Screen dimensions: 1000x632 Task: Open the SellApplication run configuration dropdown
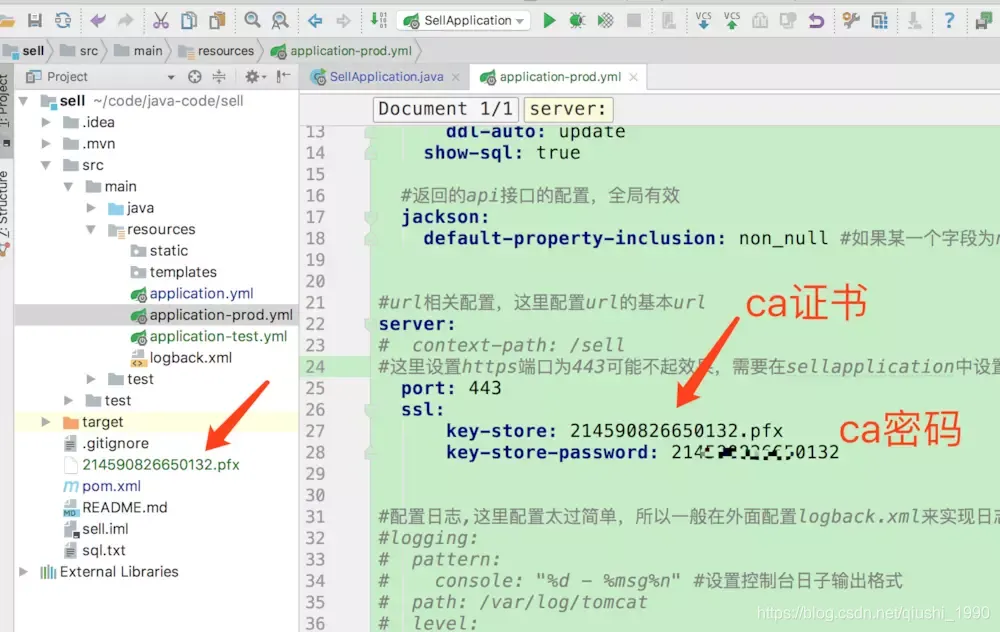tap(464, 20)
